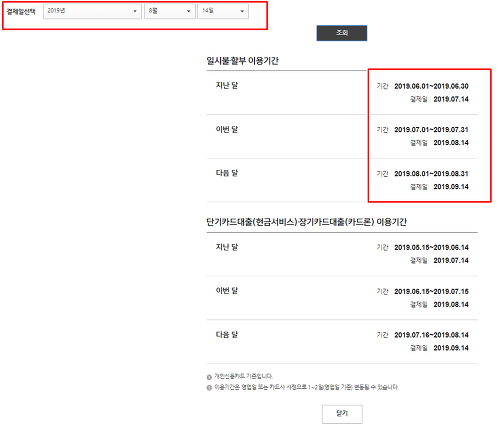Click 이번 달 in 단기카드대출 section

pyautogui.click(x=227, y=291)
